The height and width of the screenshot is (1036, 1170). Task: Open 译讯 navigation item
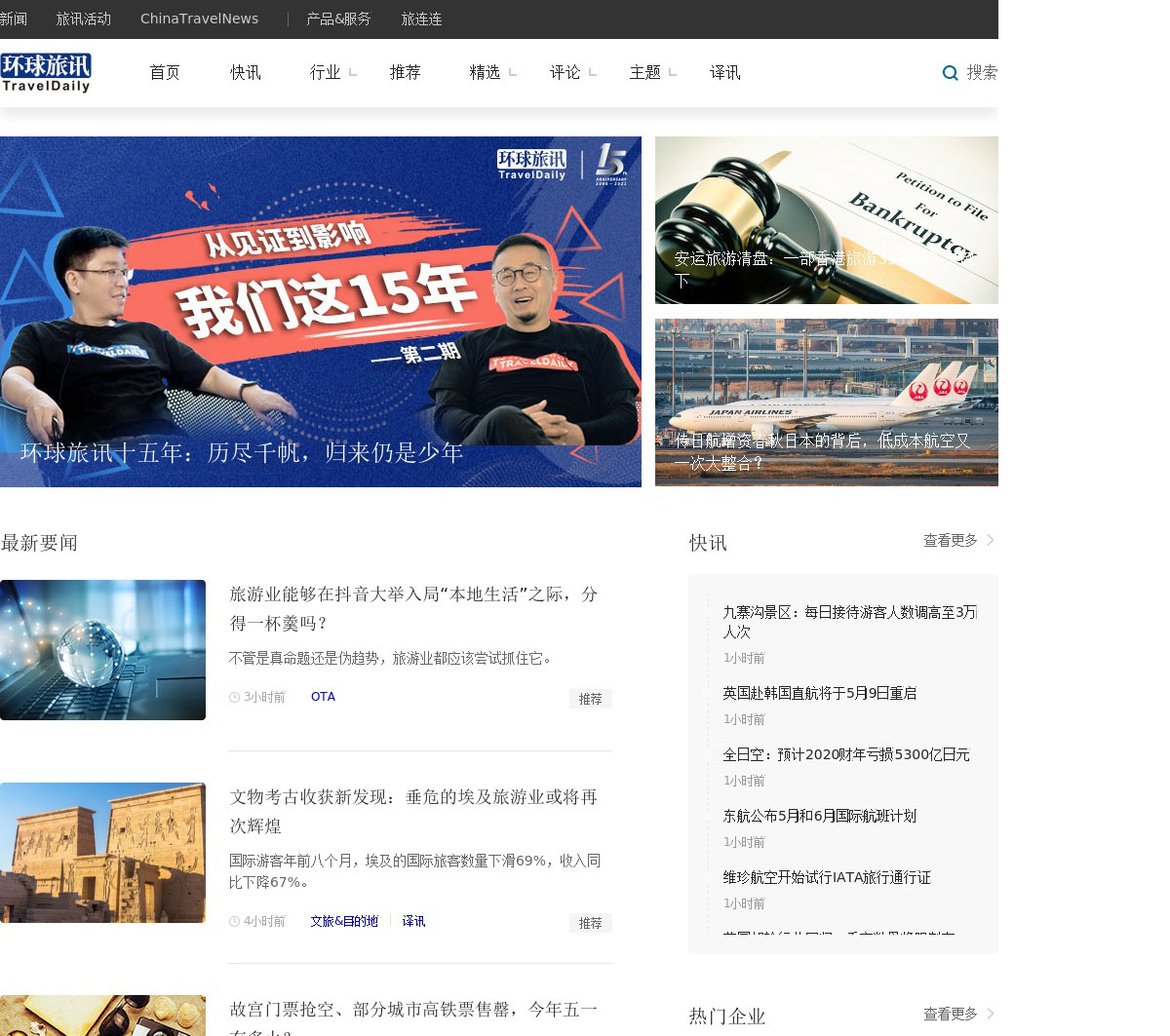point(725,73)
